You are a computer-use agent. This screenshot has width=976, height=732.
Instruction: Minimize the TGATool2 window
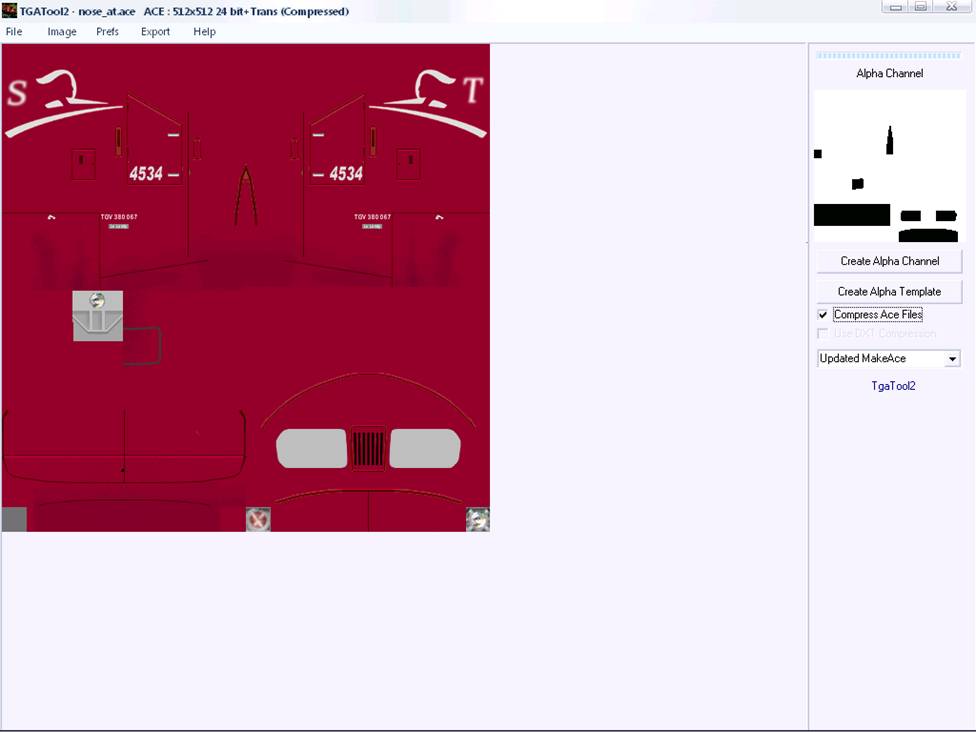896,7
